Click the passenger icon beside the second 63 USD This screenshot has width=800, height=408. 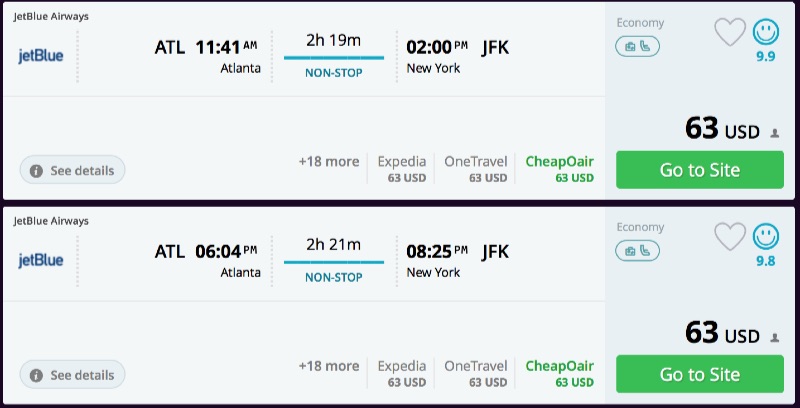click(774, 338)
